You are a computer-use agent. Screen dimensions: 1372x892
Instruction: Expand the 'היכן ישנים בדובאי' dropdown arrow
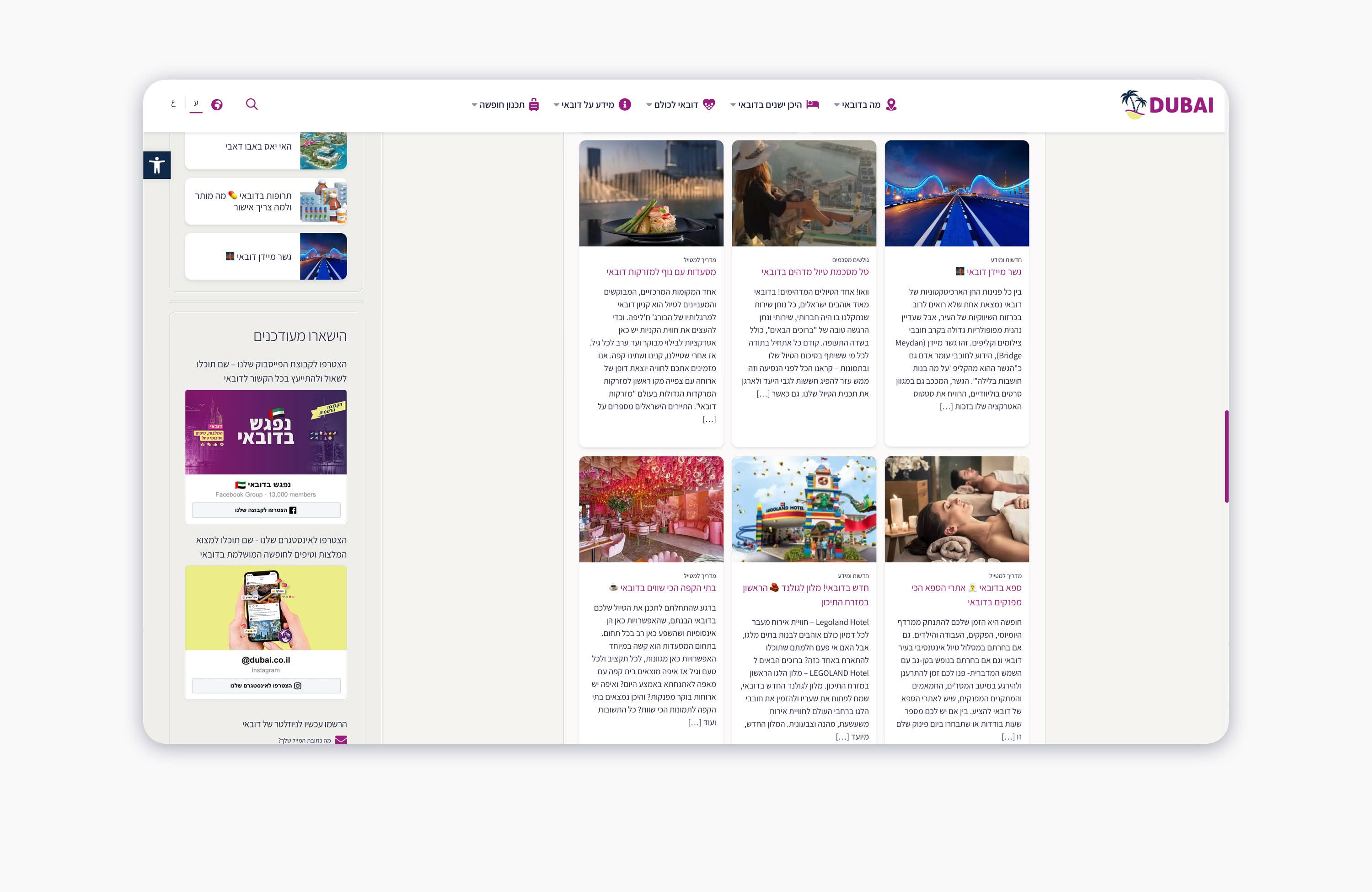pyautogui.click(x=733, y=105)
